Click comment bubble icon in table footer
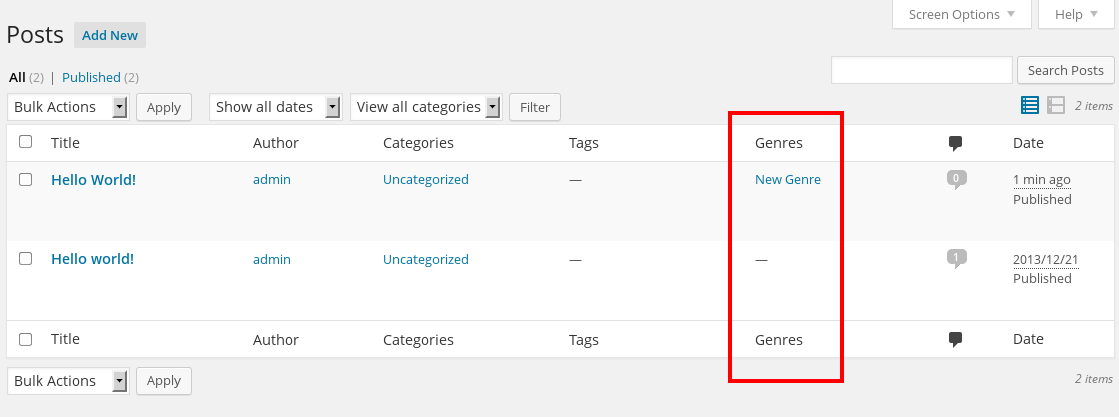 (956, 340)
